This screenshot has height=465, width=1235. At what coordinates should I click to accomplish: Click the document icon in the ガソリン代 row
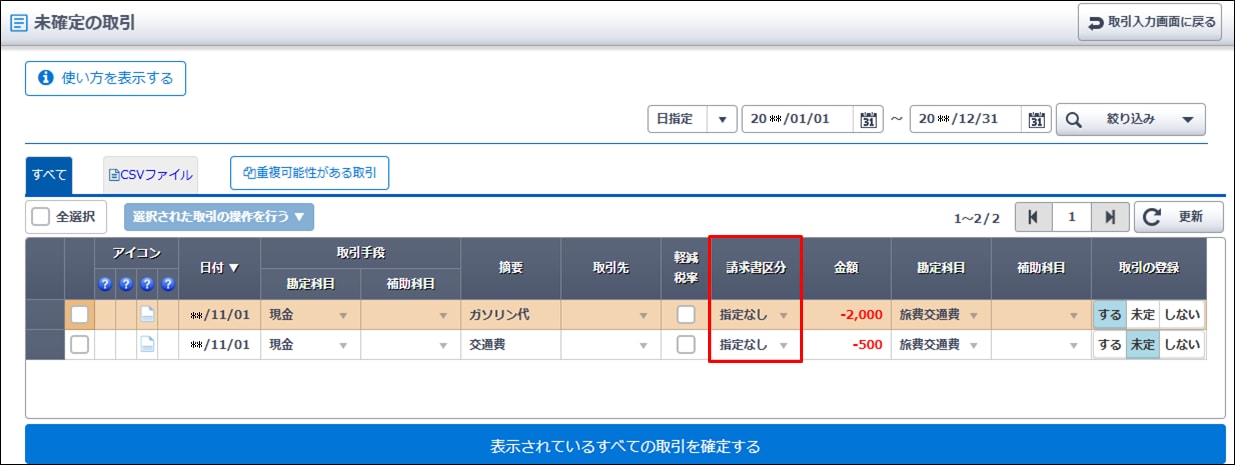(x=147, y=314)
